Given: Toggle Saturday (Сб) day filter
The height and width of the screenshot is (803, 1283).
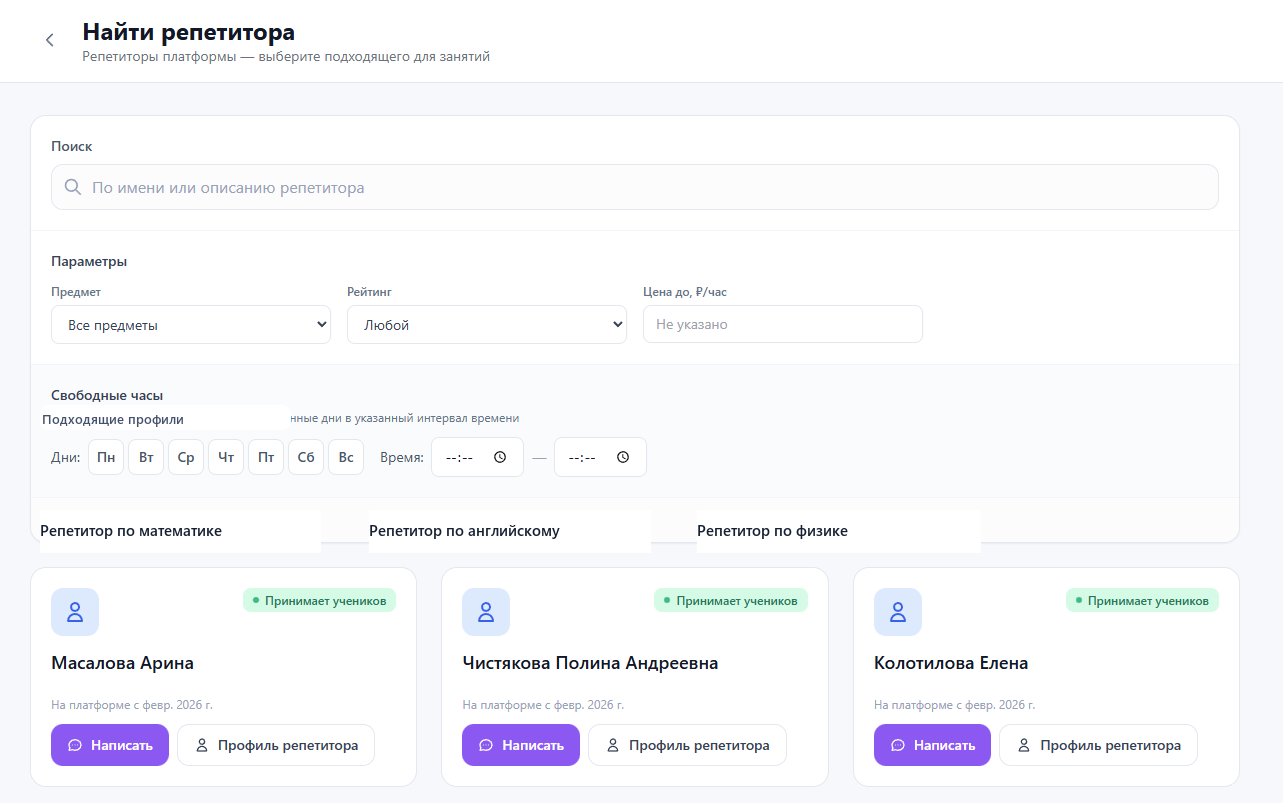Looking at the screenshot, I should pos(306,457).
